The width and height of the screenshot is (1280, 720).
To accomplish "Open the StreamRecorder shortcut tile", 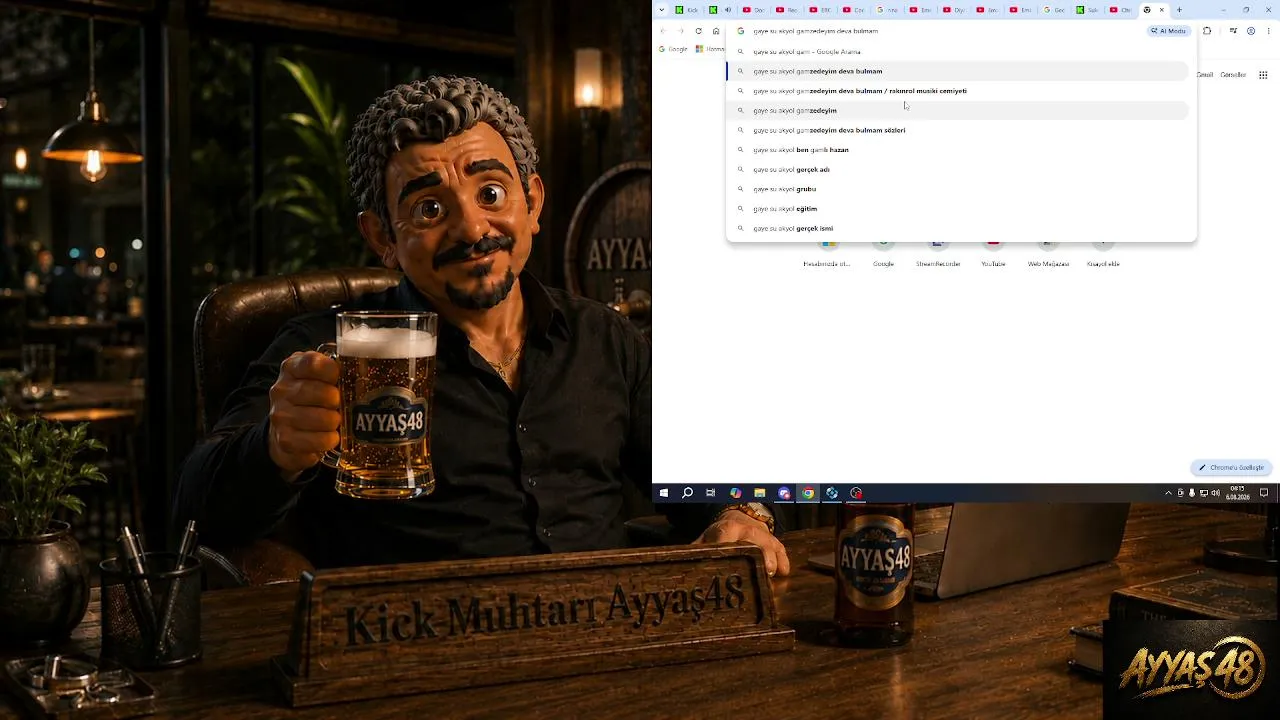I will (938, 254).
